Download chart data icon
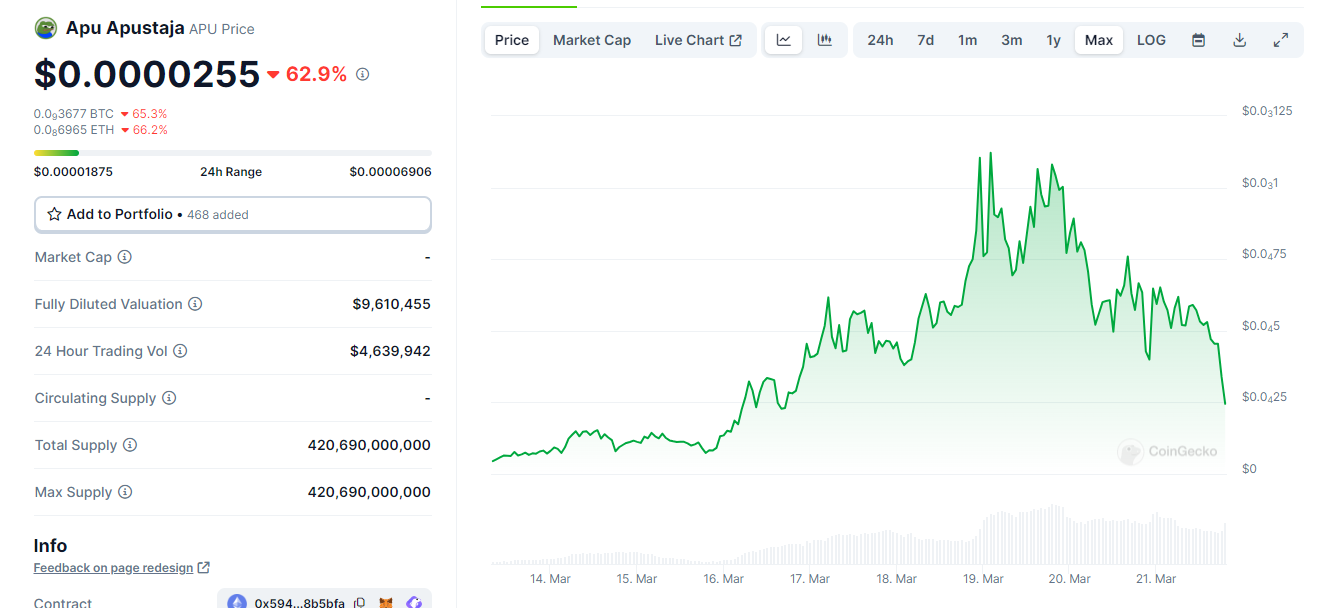 tap(1240, 40)
